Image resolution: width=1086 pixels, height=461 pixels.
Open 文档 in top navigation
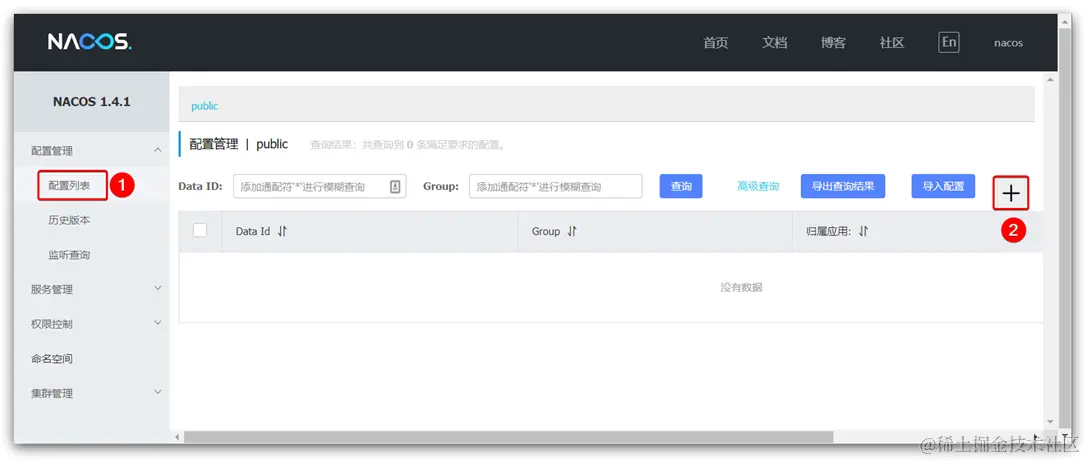[x=774, y=43]
